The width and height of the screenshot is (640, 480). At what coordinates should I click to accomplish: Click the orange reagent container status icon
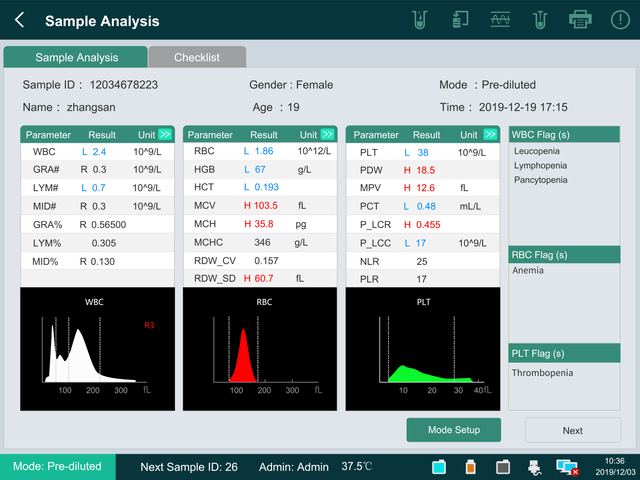(x=470, y=467)
